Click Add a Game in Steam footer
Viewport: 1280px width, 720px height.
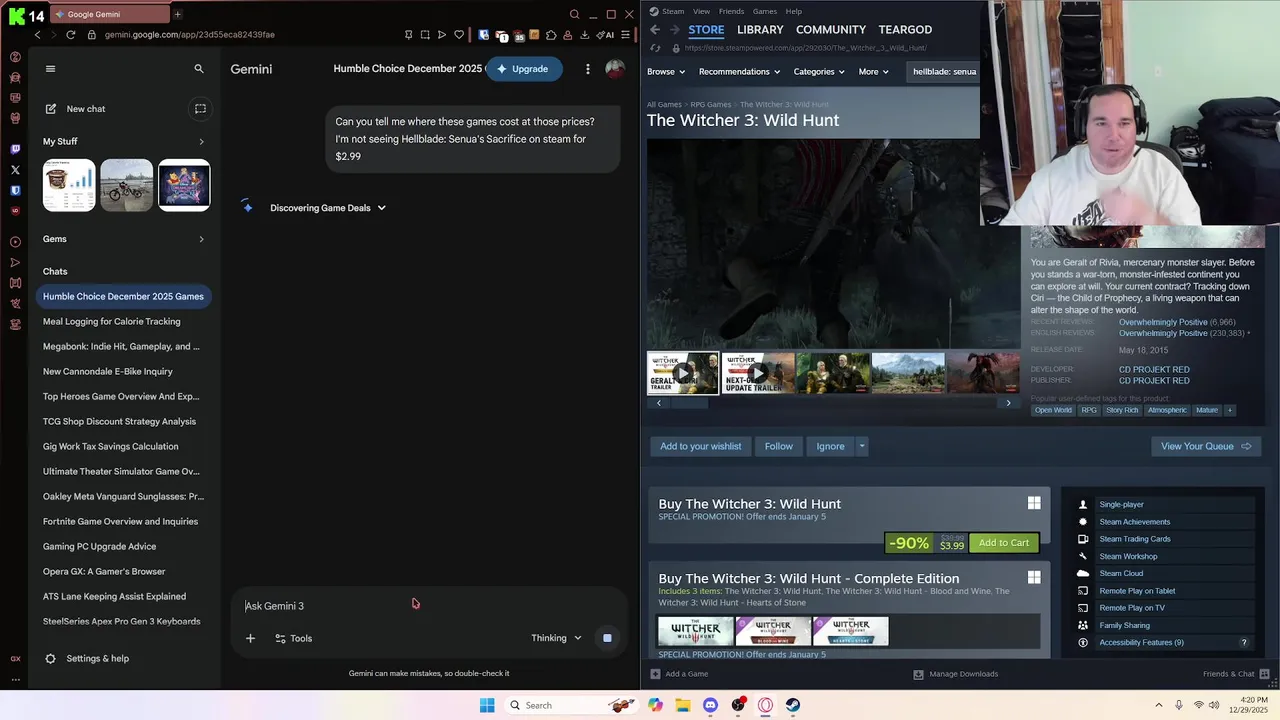[679, 674]
